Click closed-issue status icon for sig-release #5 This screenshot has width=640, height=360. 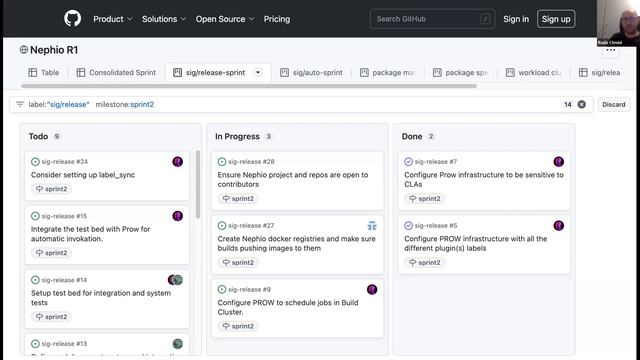(x=408, y=226)
